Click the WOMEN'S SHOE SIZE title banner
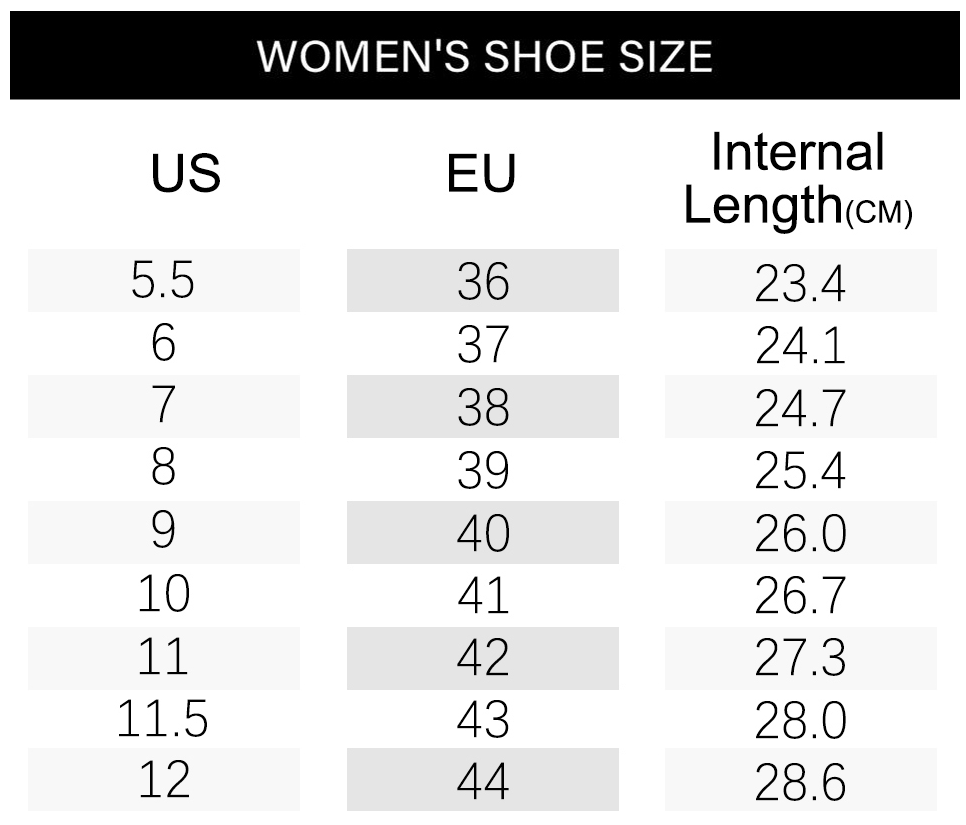966x825 pixels. tap(484, 55)
